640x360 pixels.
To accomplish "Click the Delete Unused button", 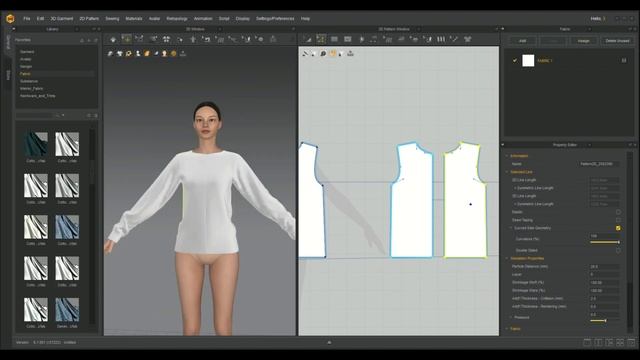I will click(x=617, y=41).
